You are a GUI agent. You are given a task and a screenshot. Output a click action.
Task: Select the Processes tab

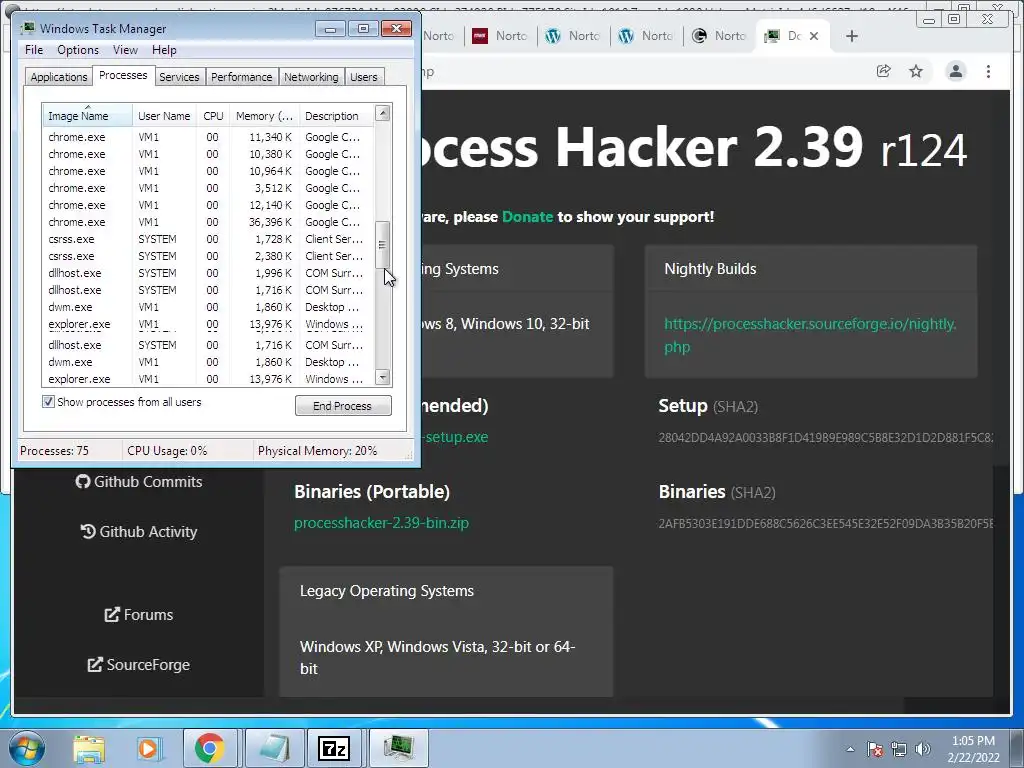123,75
